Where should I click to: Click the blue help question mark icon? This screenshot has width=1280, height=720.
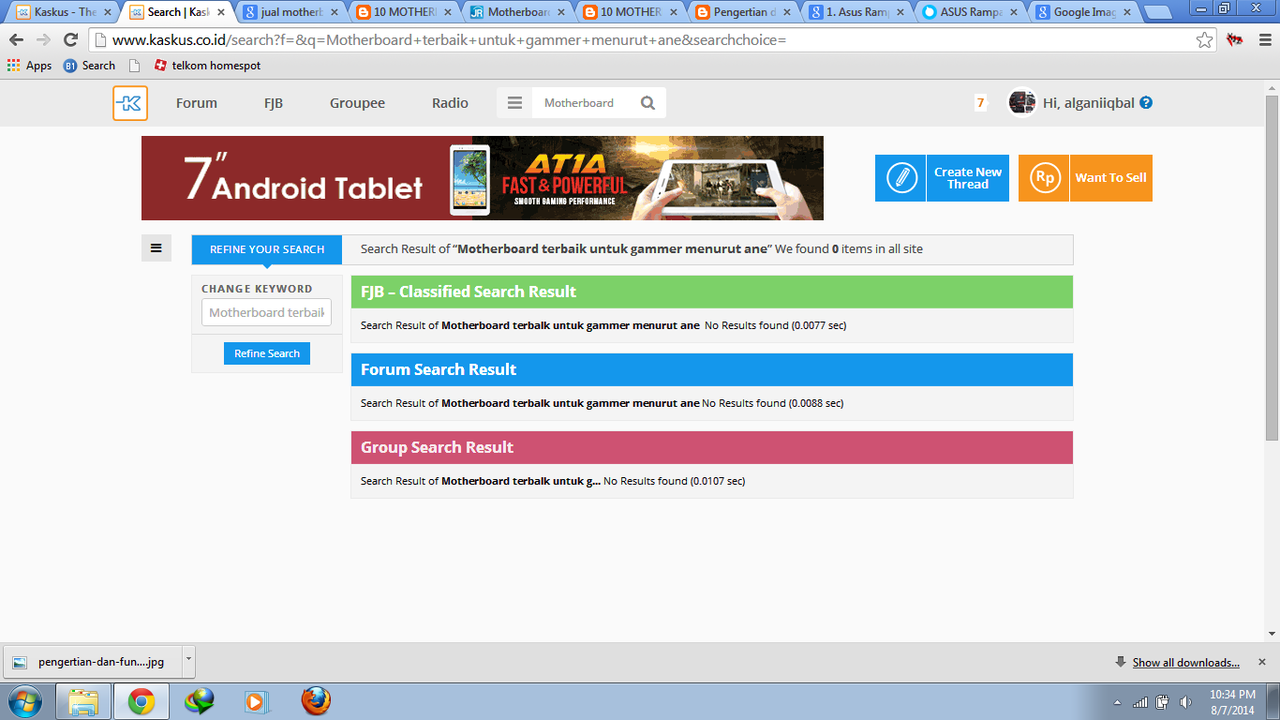point(1146,103)
